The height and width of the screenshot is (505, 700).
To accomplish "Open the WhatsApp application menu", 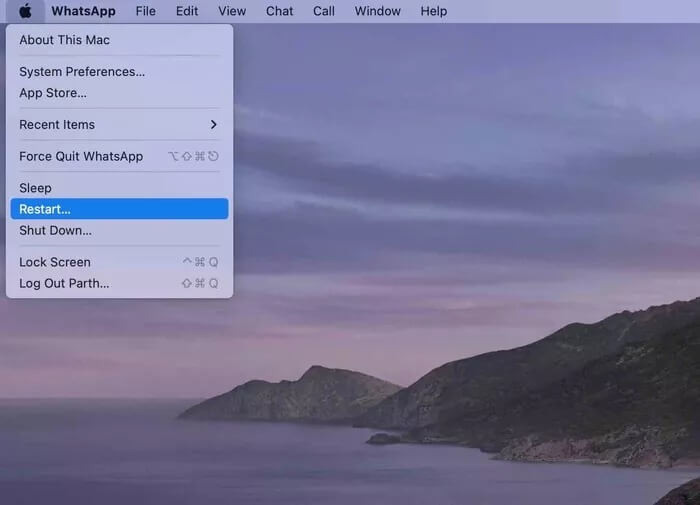I will point(83,11).
